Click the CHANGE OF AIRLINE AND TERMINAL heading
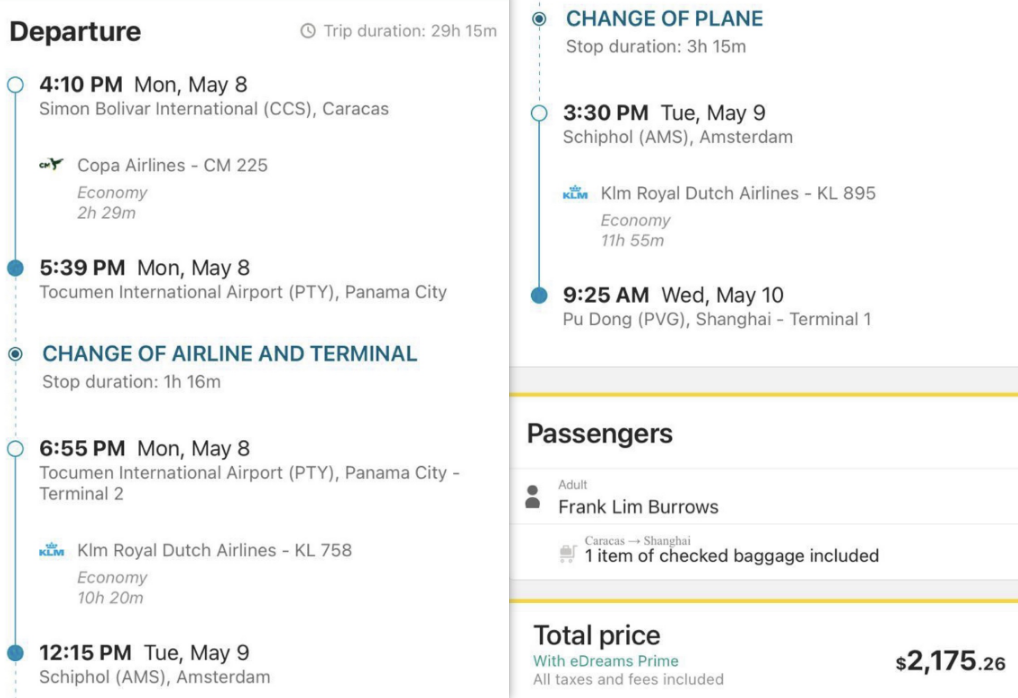1018x698 pixels. click(x=230, y=354)
